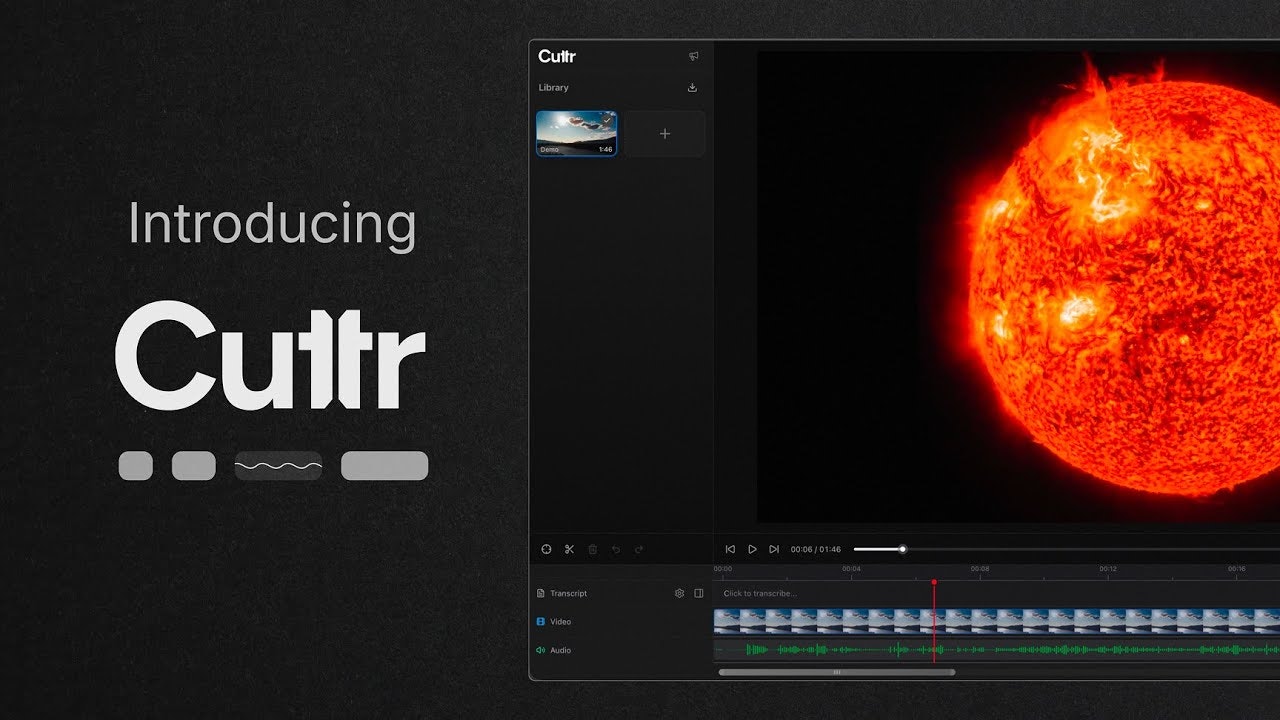Click the green audio waveform track
This screenshot has height=720, width=1280.
click(x=997, y=650)
